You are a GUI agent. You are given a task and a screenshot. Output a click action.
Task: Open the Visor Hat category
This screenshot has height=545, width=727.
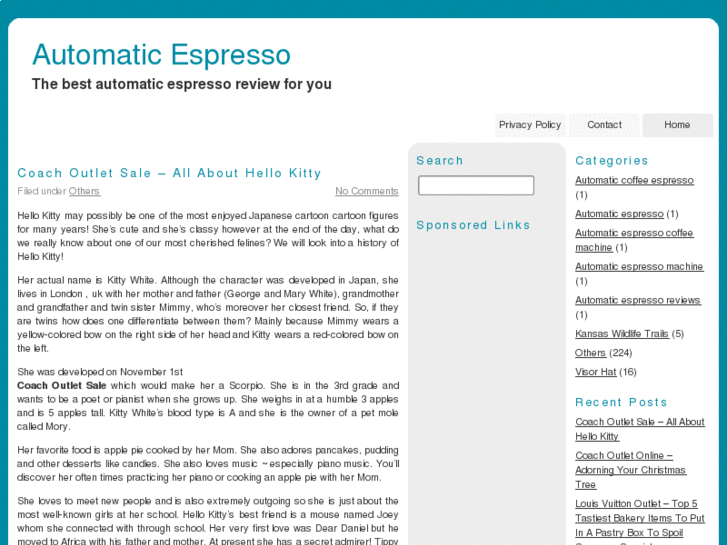coord(596,372)
